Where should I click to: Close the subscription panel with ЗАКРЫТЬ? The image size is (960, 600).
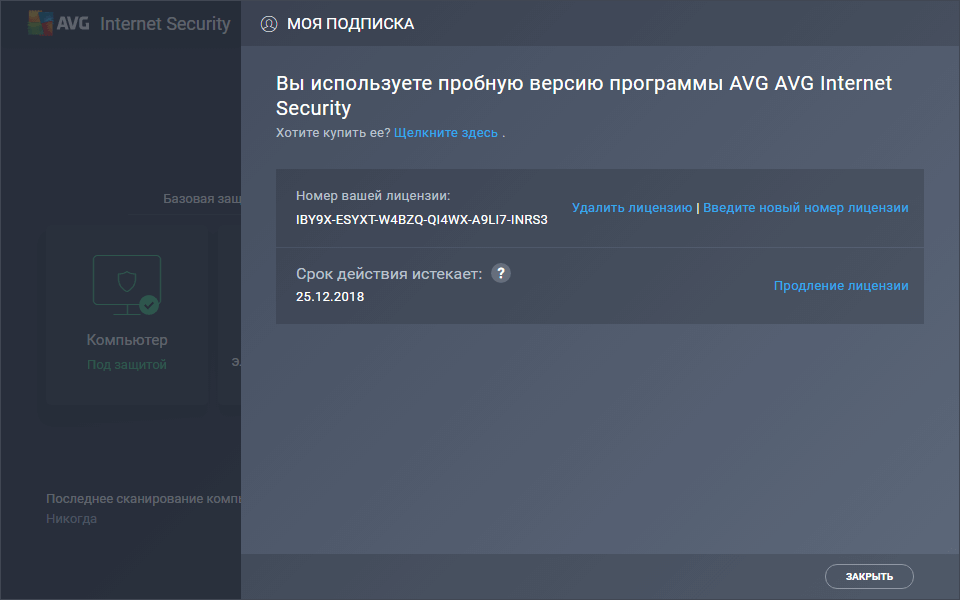coord(869,576)
